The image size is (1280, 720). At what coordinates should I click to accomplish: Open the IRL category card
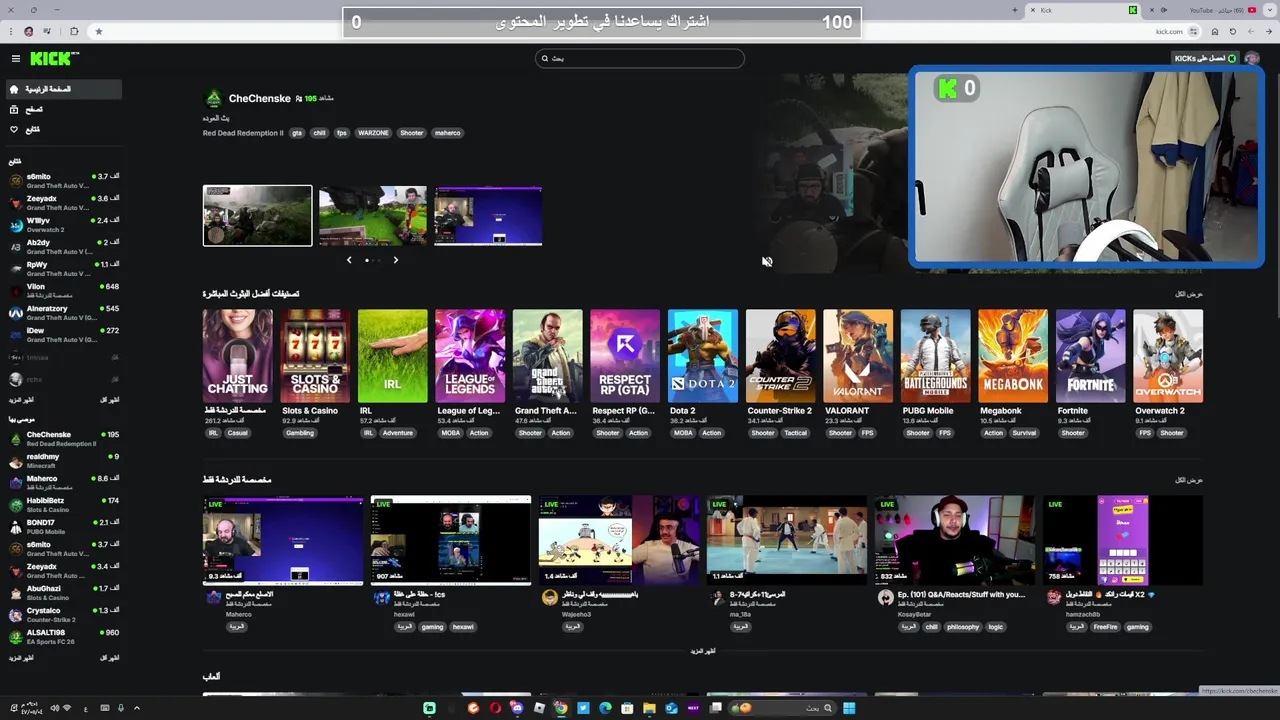tap(392, 356)
